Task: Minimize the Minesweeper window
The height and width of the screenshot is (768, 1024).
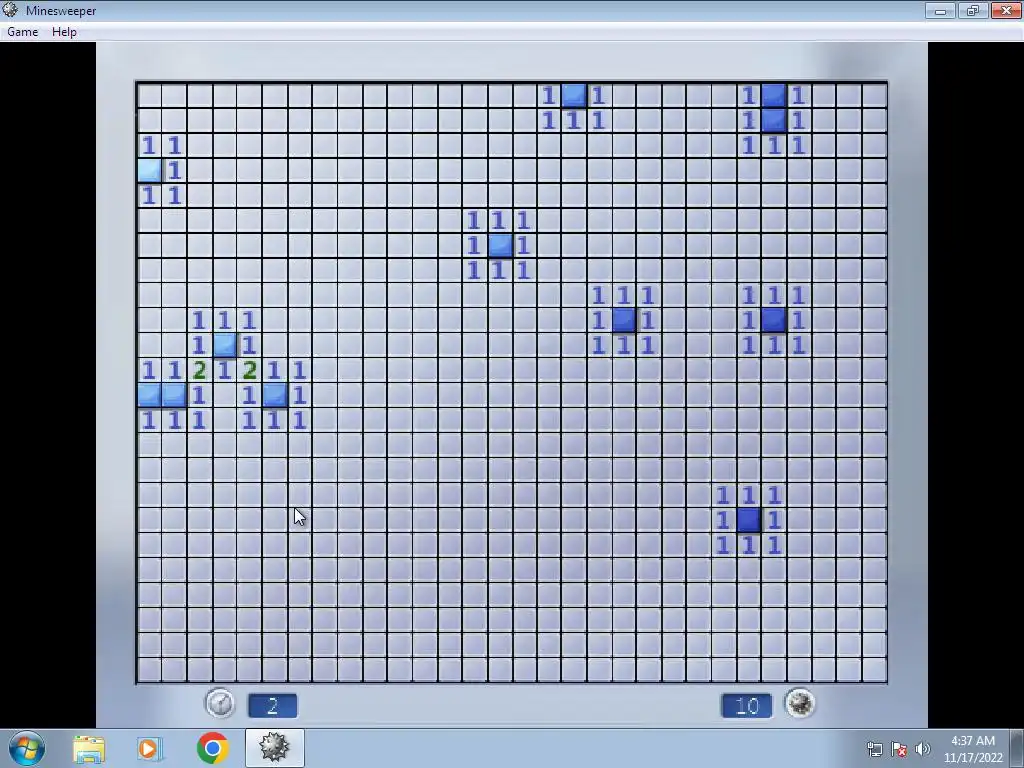Action: [x=940, y=10]
